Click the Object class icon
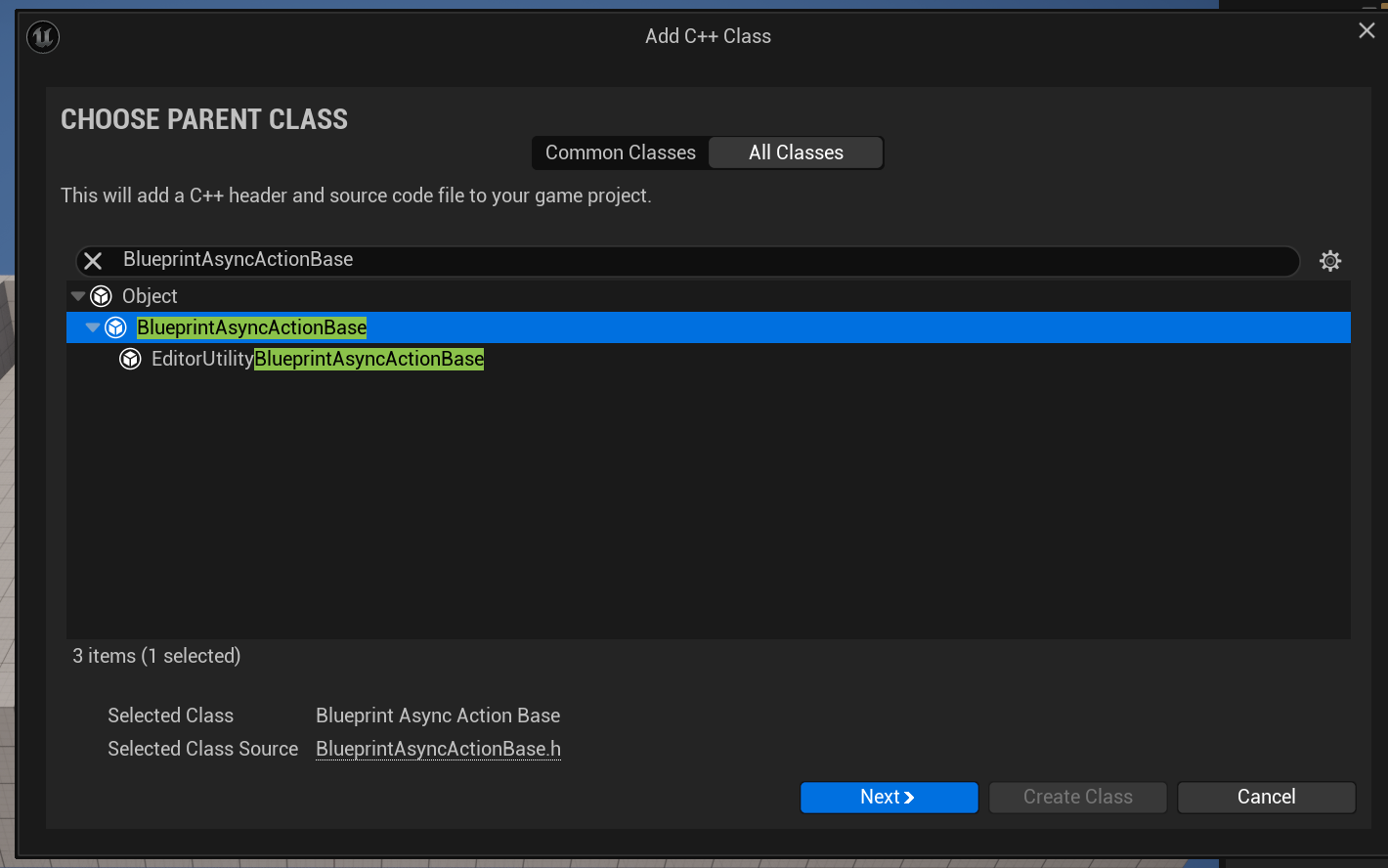 click(101, 296)
